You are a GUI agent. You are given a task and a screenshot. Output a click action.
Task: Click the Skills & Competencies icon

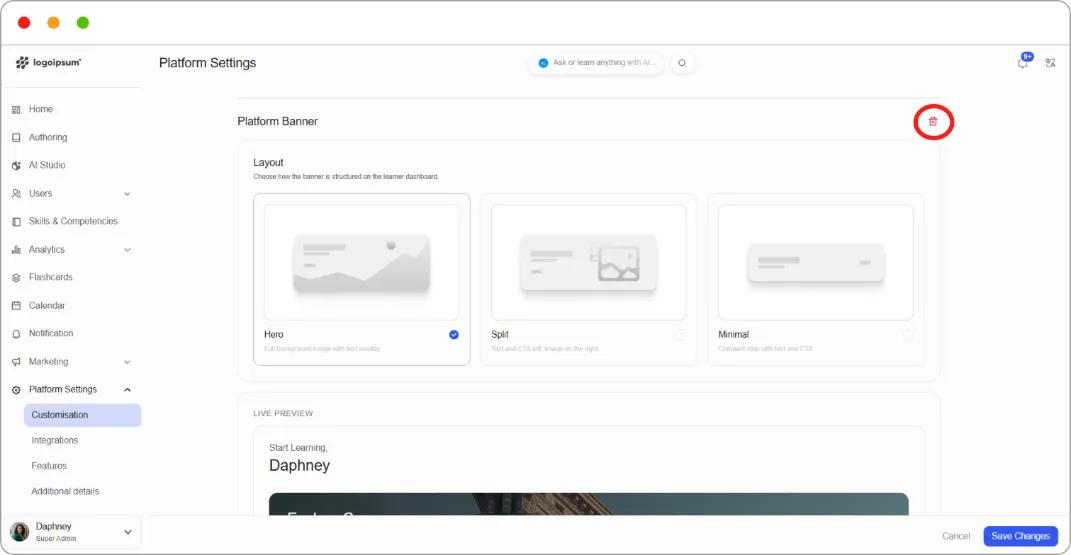point(16,222)
